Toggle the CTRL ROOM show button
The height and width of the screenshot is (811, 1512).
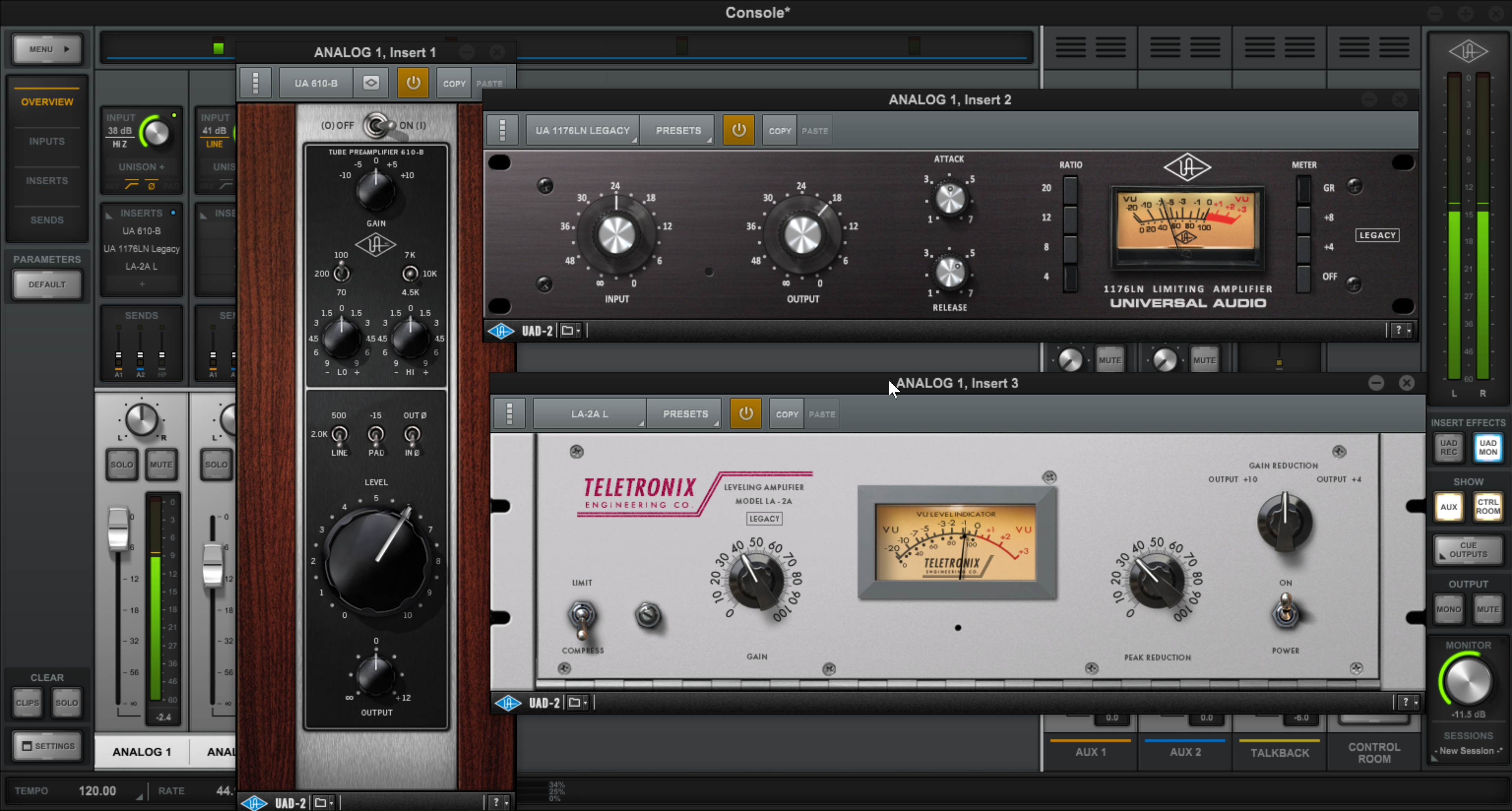1487,506
